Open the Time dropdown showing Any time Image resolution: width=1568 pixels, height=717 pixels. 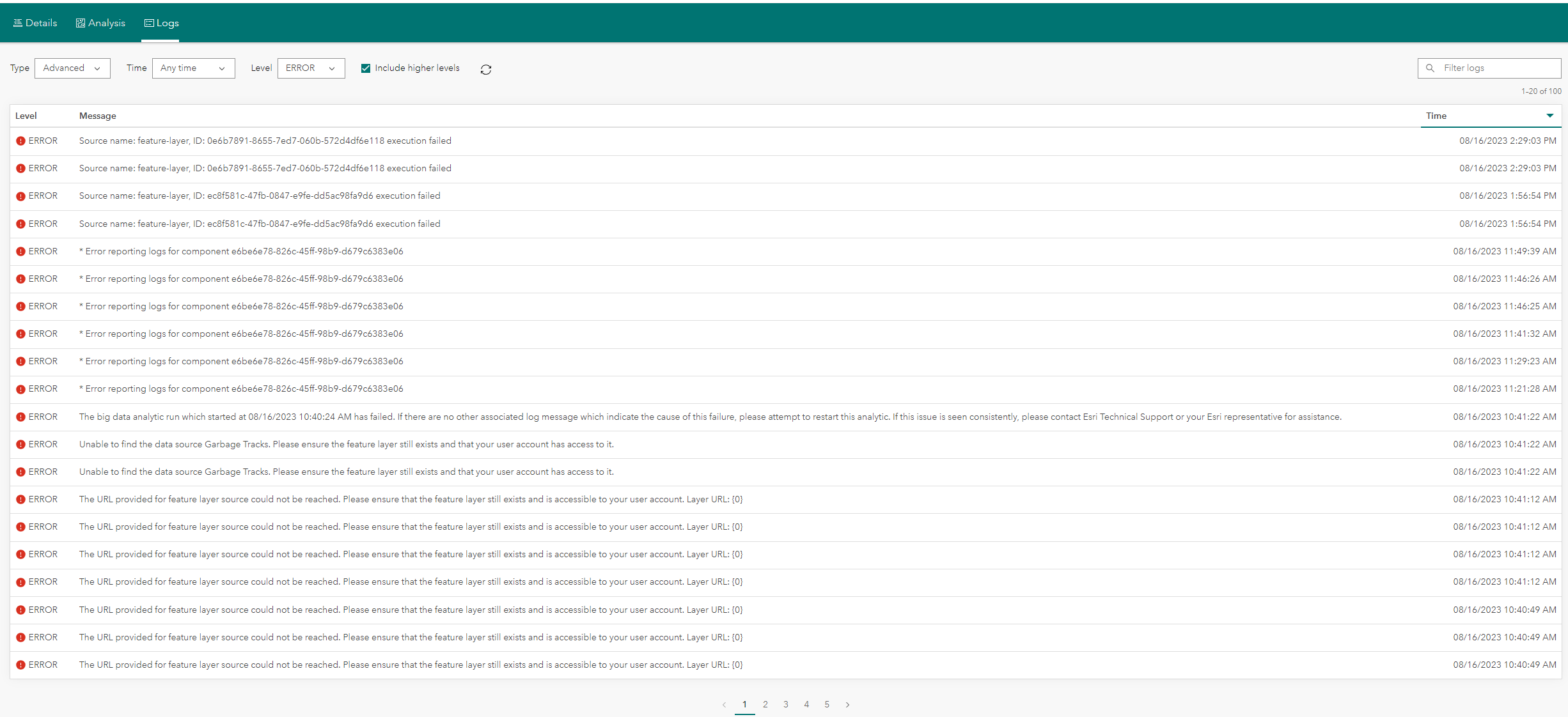tap(192, 68)
